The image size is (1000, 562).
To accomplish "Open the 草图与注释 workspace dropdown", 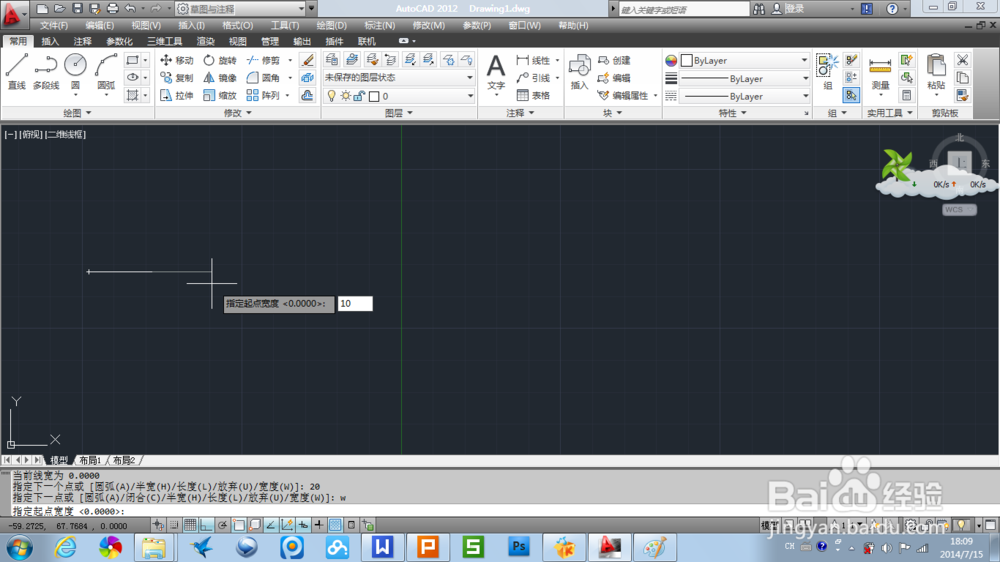I will (240, 8).
